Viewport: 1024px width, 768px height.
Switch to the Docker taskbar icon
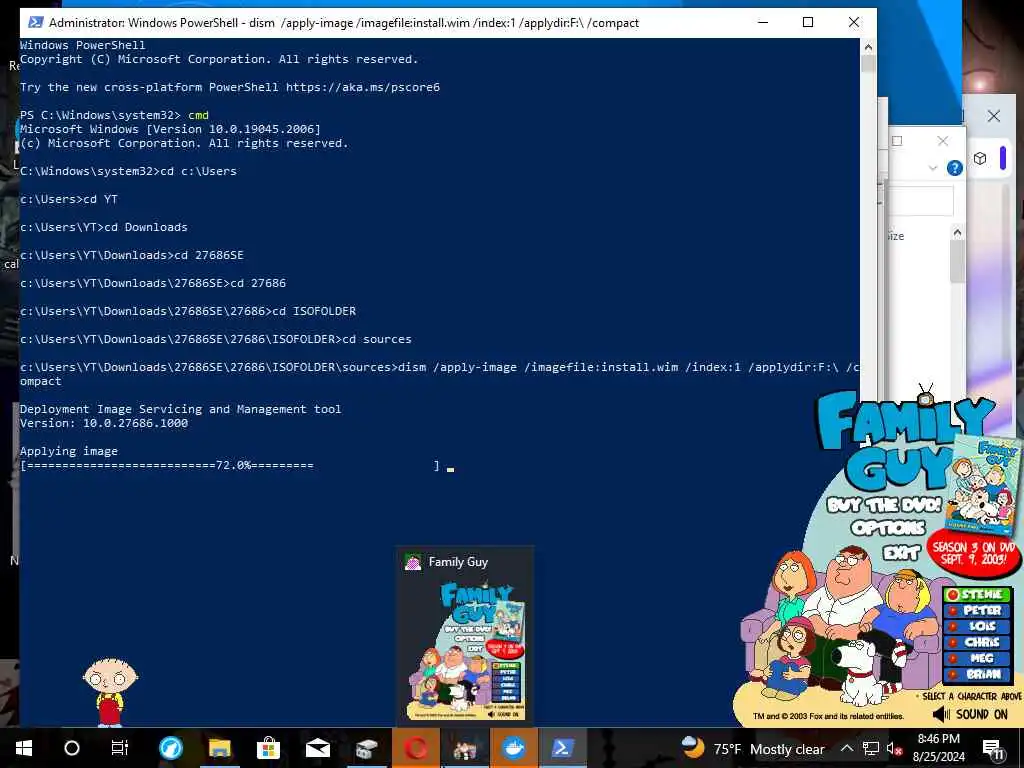click(x=514, y=748)
